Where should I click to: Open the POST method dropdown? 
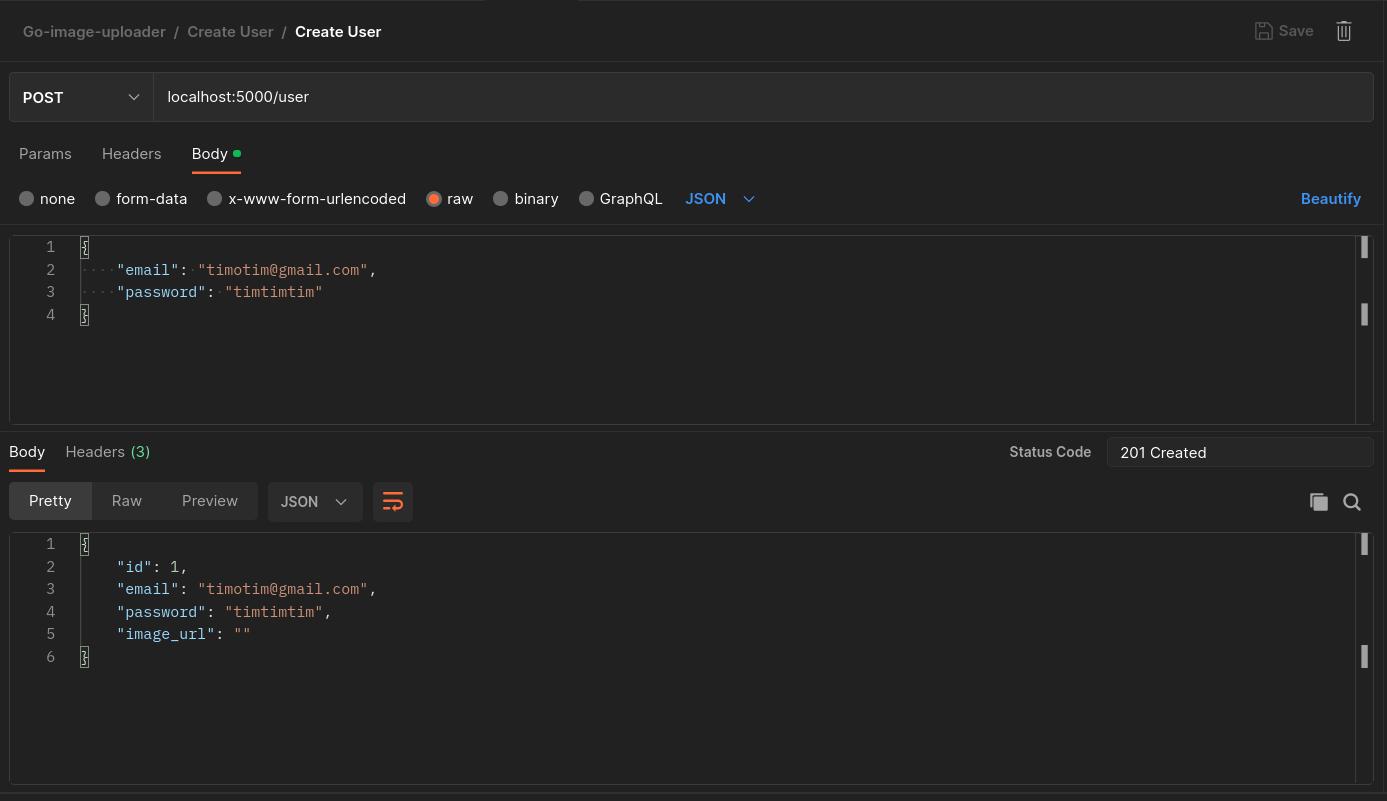(x=81, y=97)
